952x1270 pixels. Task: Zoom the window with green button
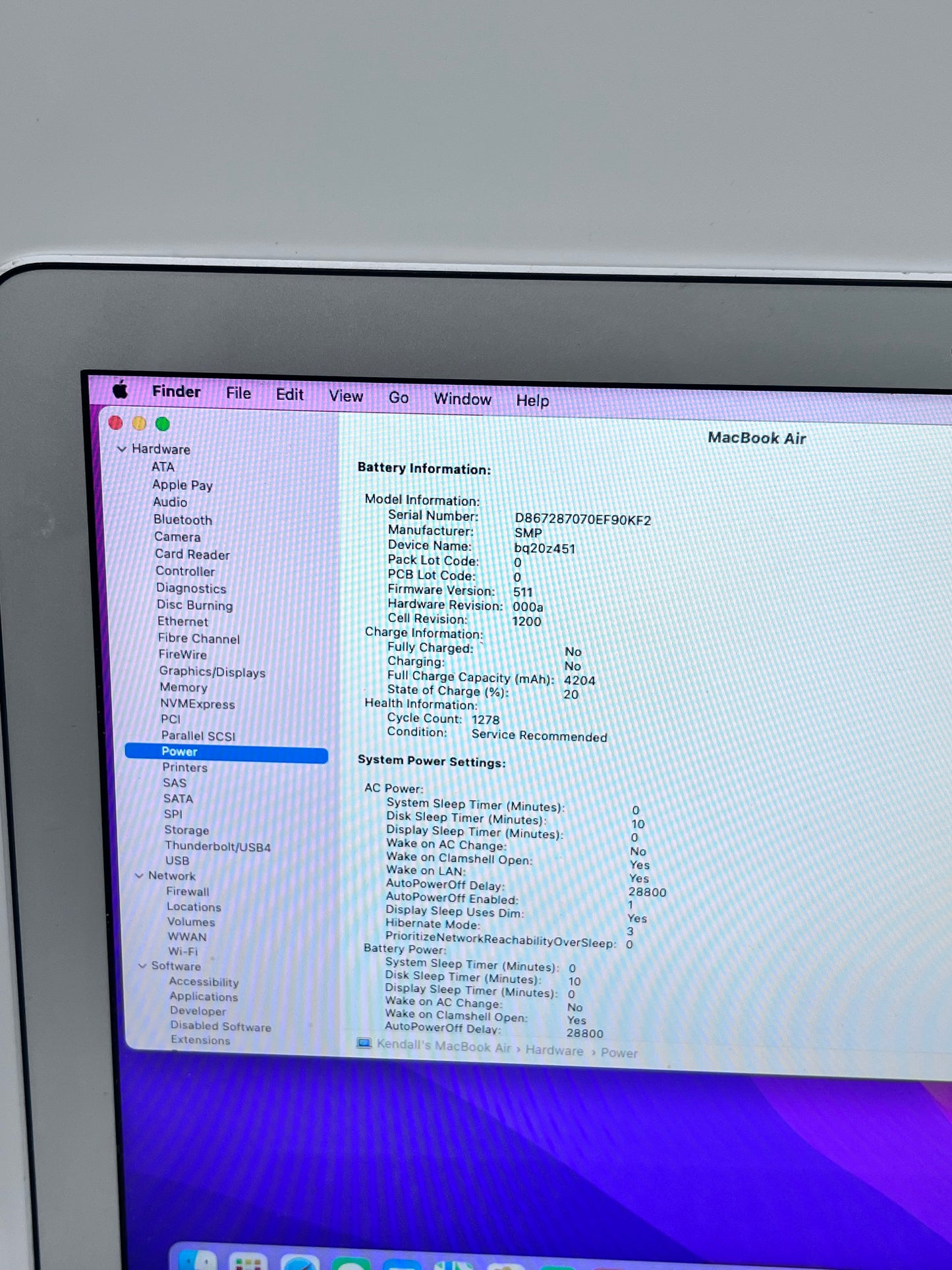[x=163, y=424]
